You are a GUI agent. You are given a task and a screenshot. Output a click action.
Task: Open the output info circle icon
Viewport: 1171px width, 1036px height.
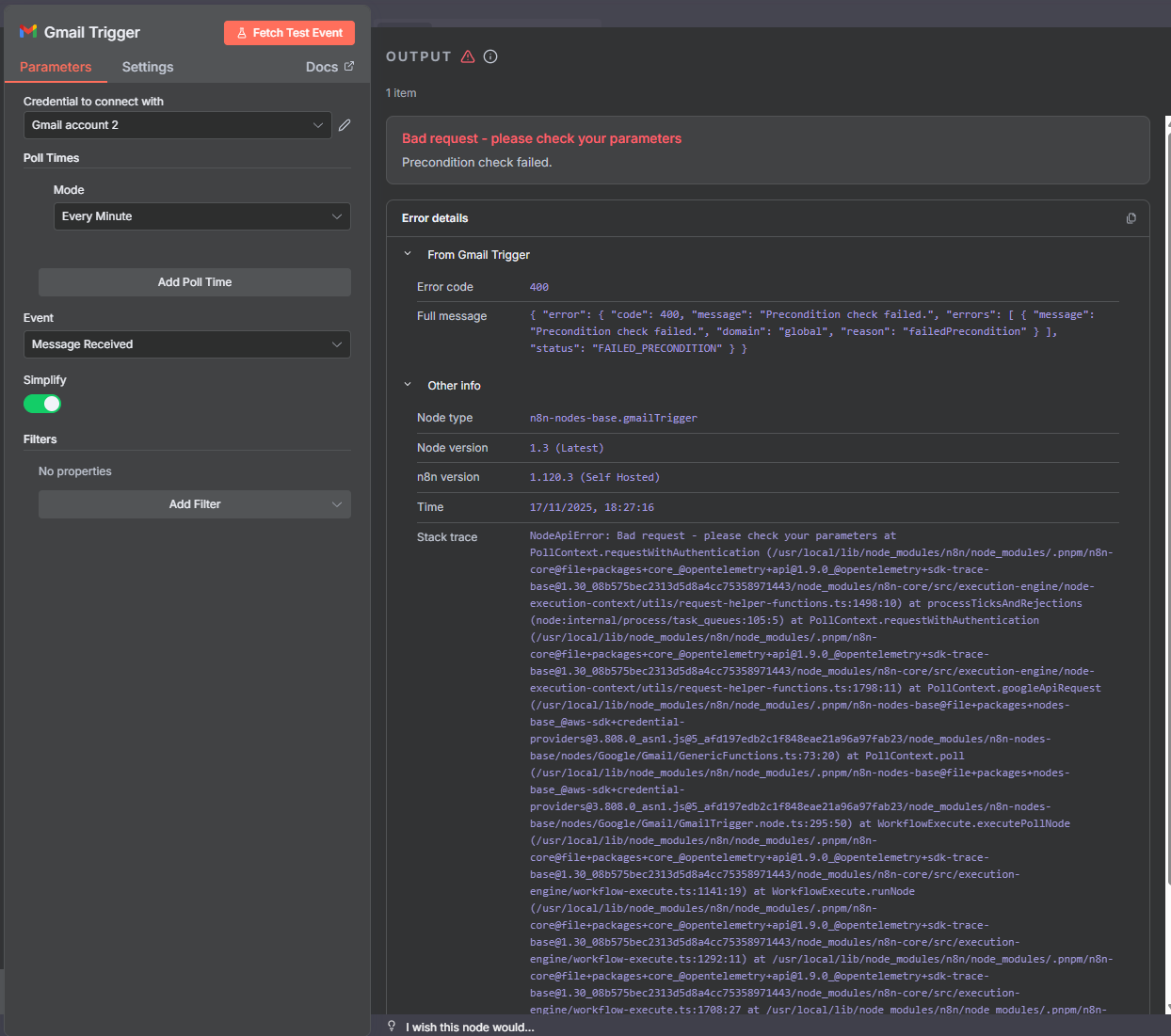click(x=490, y=56)
